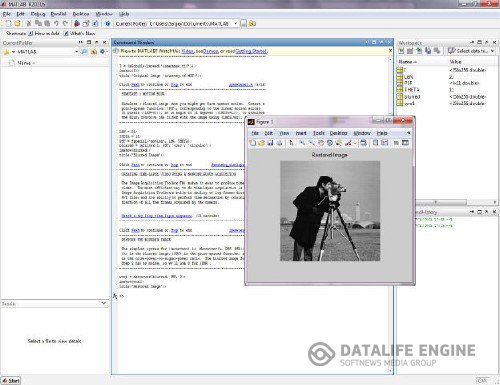The height and width of the screenshot is (385, 500).
Task: Click the Demos link in the Command Window banner
Action: [211, 51]
